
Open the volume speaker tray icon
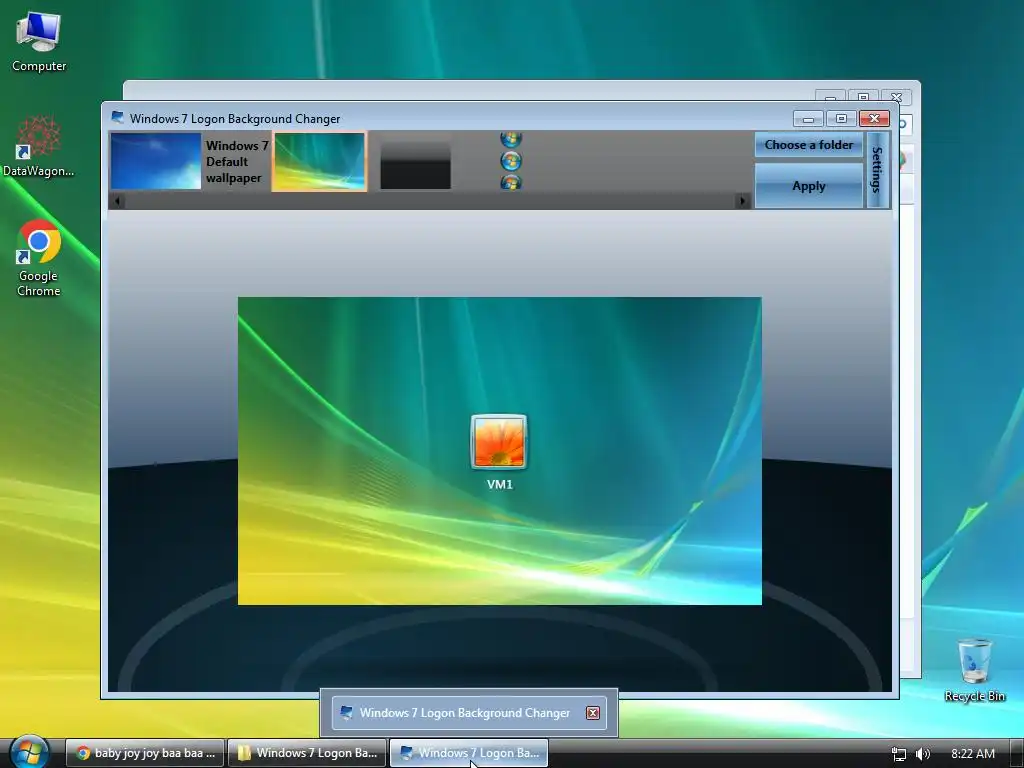[x=922, y=754]
